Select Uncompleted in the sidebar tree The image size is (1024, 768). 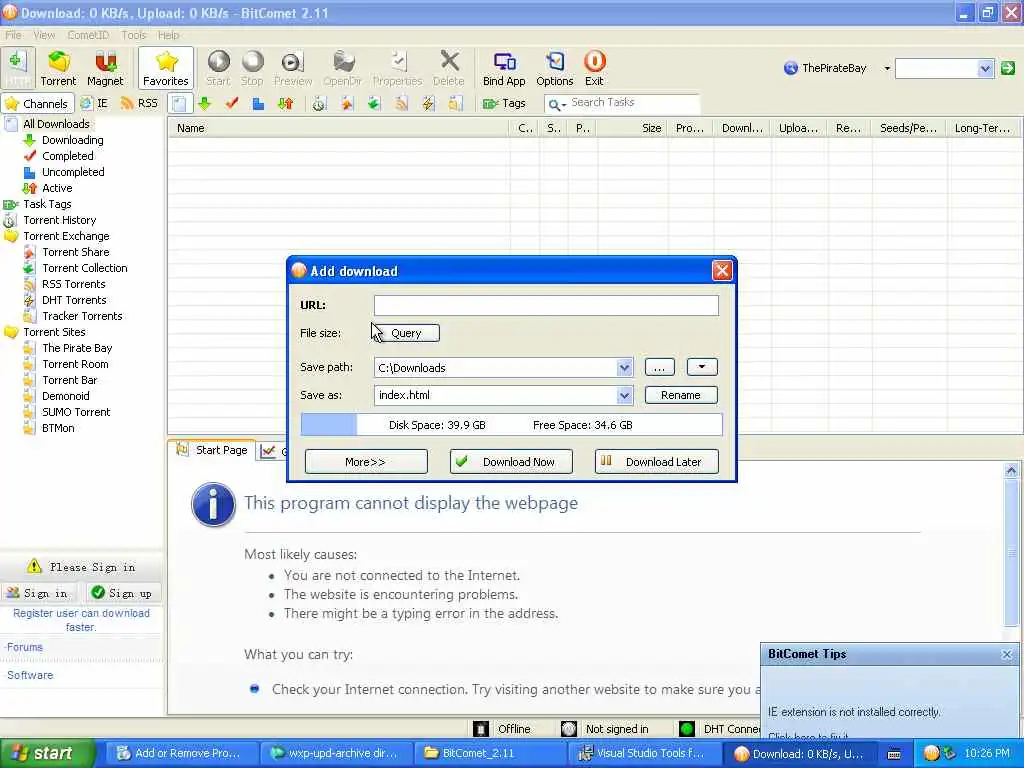click(73, 172)
